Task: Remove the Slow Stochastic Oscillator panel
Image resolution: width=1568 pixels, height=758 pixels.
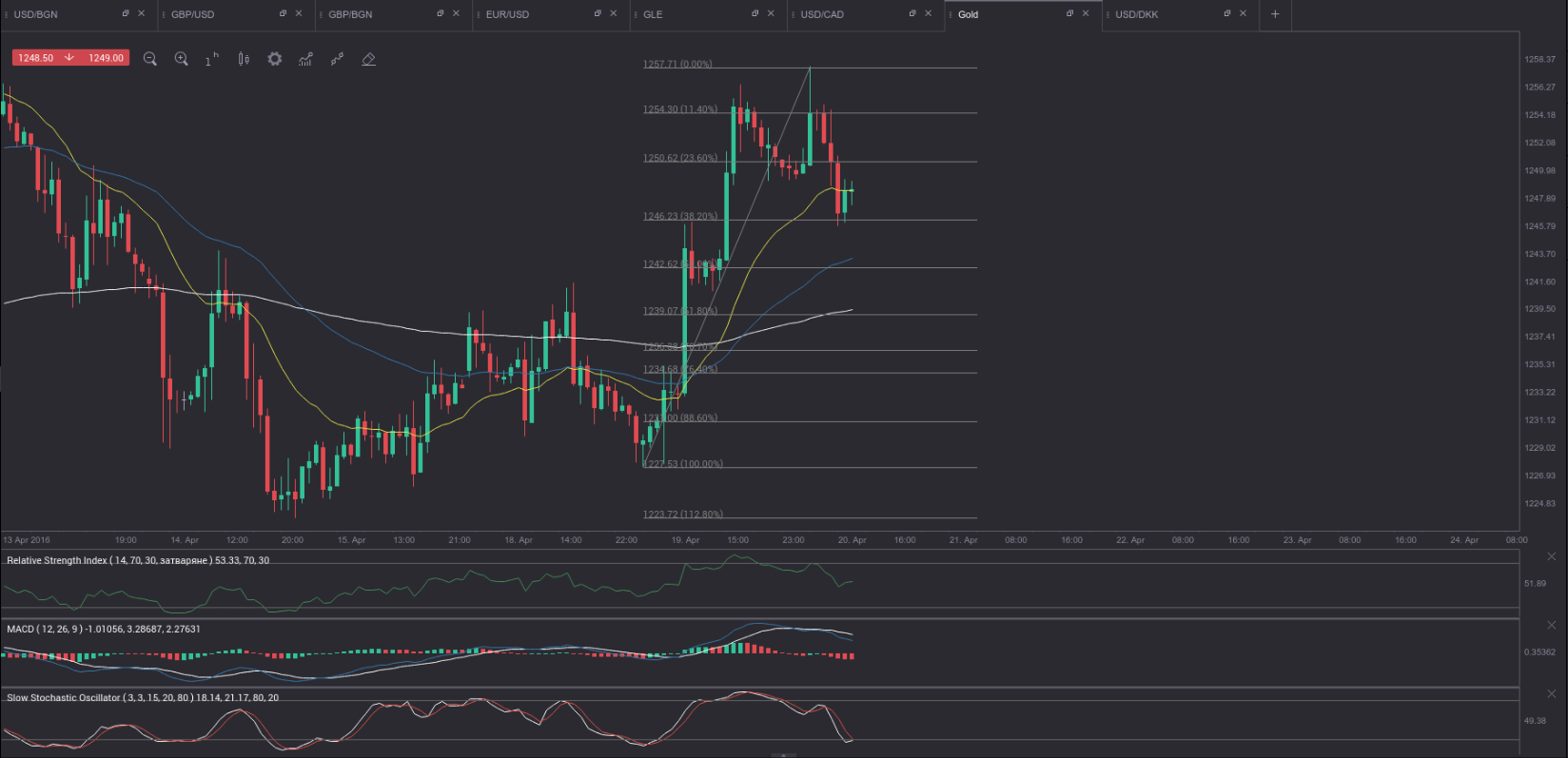Action: pyautogui.click(x=1552, y=694)
